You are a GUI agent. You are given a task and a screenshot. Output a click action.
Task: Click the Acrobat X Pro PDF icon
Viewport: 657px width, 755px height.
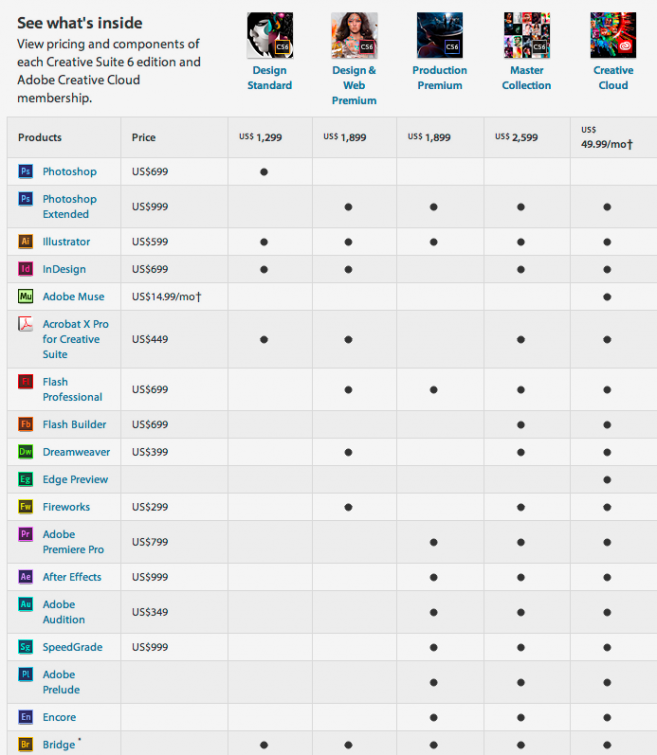26,324
